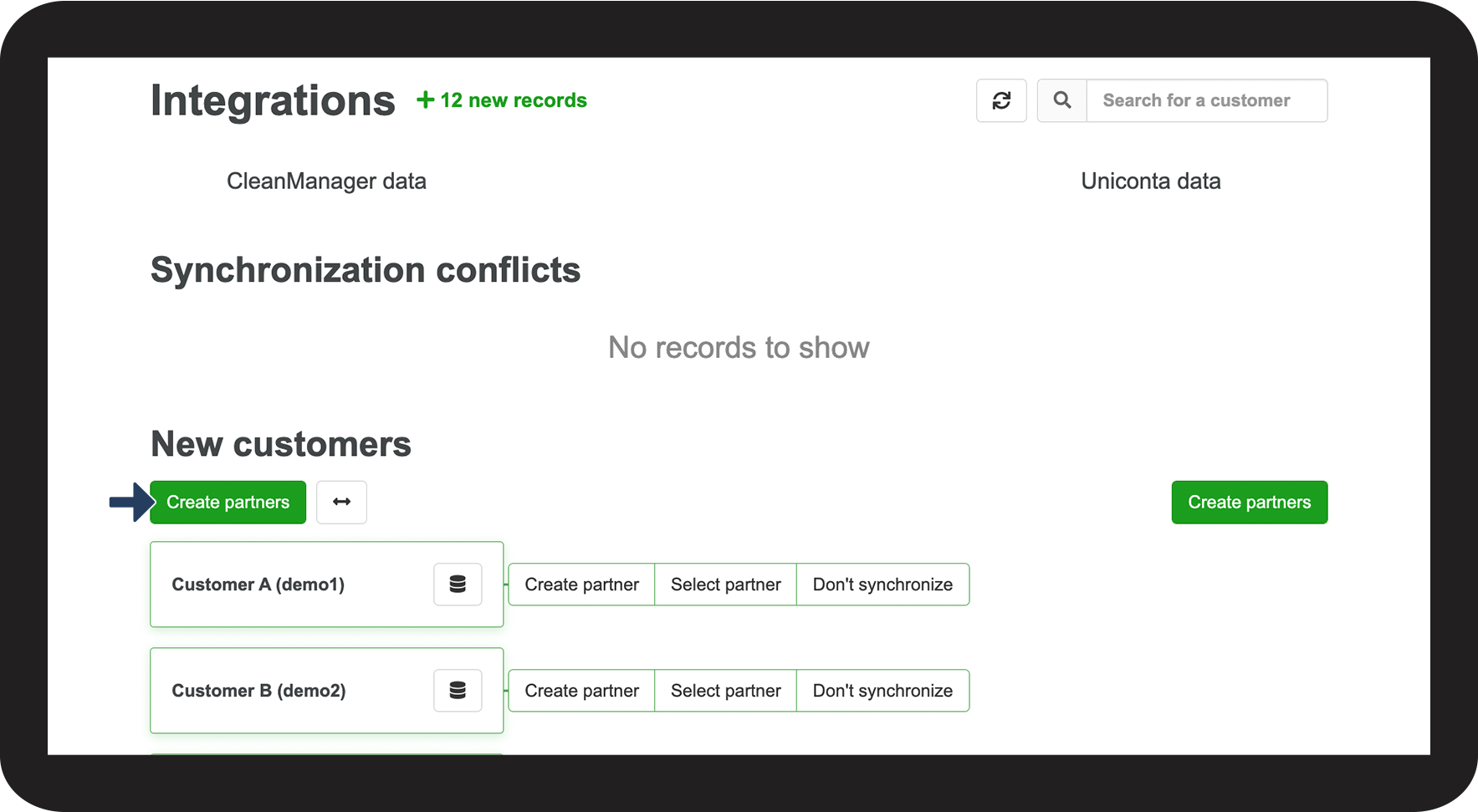Open database icon for Customer A

click(458, 585)
